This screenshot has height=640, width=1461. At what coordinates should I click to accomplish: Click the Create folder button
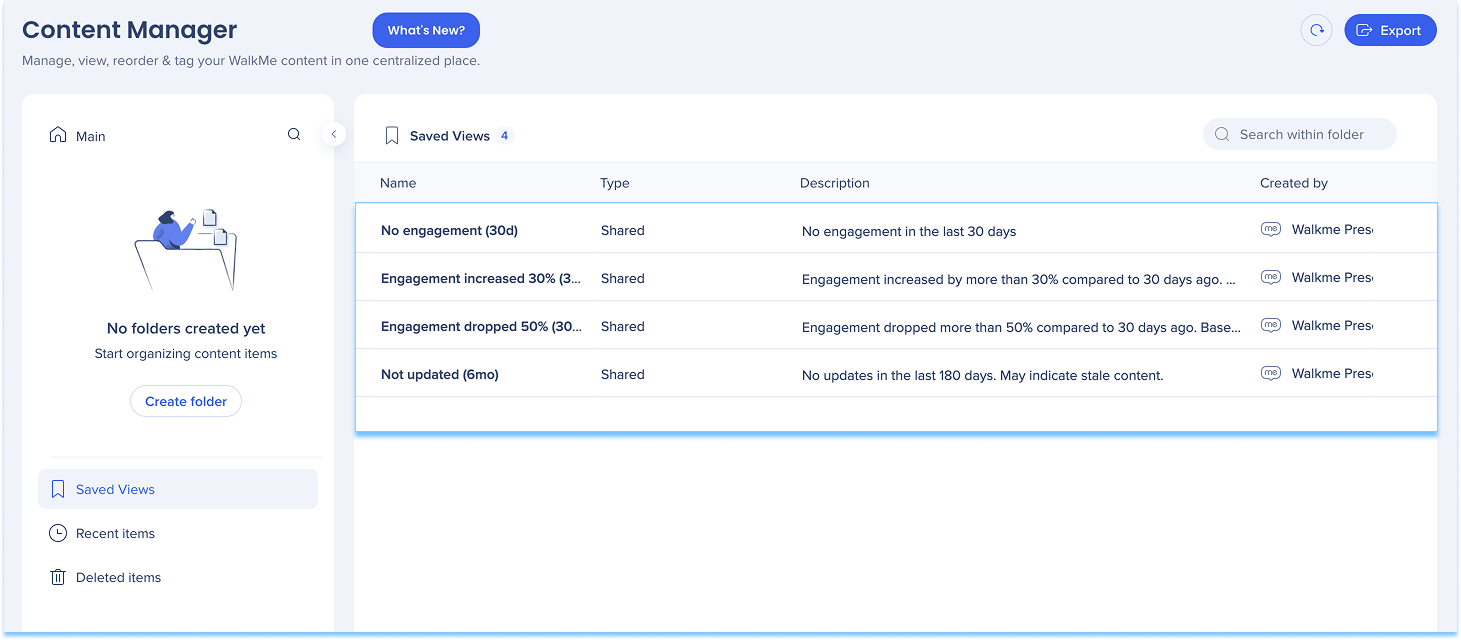coord(186,401)
